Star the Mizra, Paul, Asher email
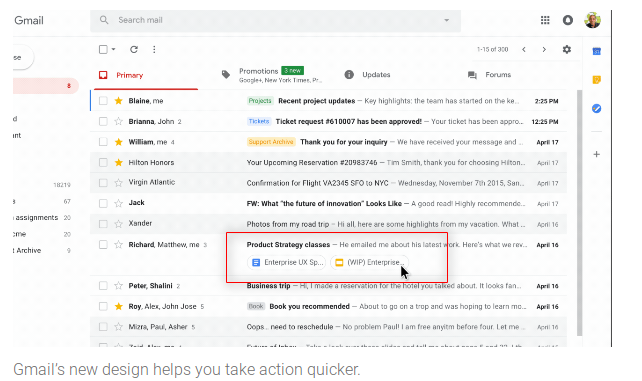The width and height of the screenshot is (642, 381). coord(118,327)
